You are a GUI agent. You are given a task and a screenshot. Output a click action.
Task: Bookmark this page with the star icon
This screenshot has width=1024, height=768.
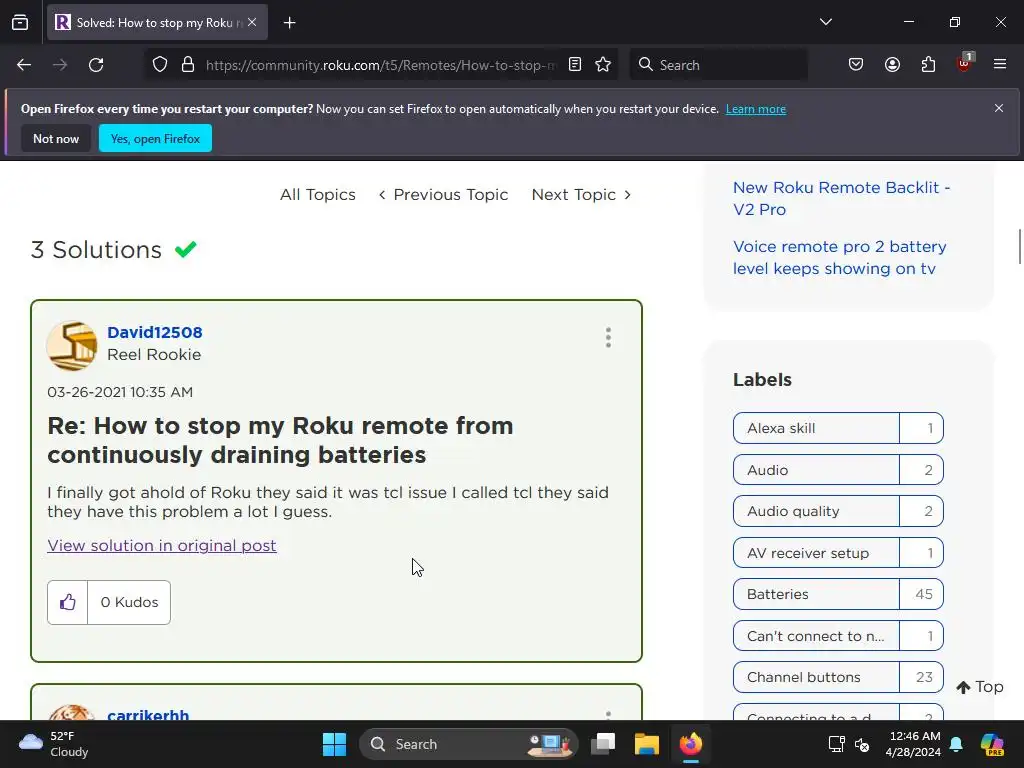(x=603, y=65)
